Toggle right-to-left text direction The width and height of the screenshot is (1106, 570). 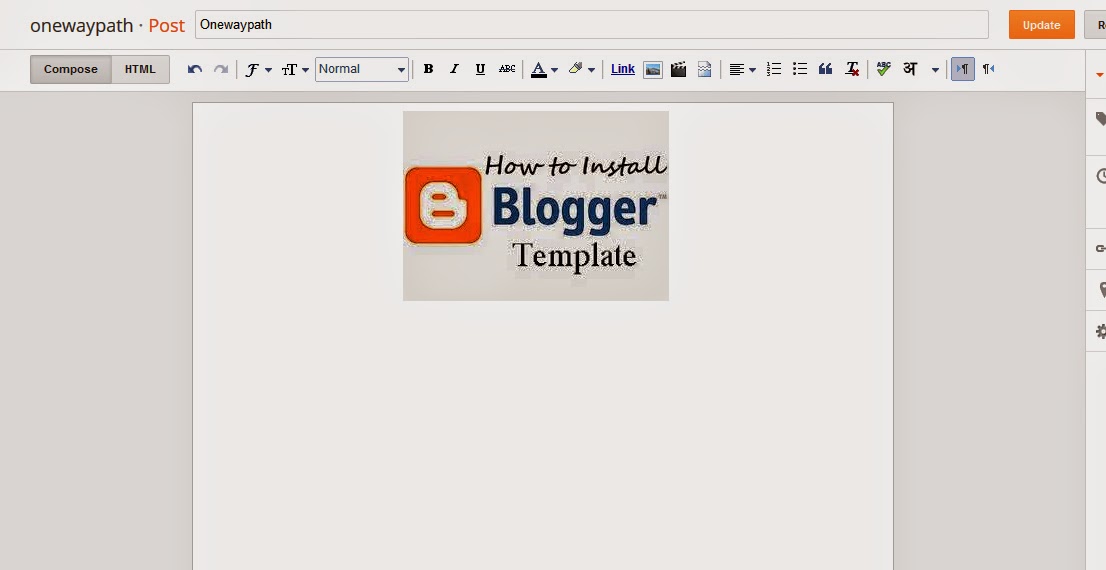tap(988, 69)
